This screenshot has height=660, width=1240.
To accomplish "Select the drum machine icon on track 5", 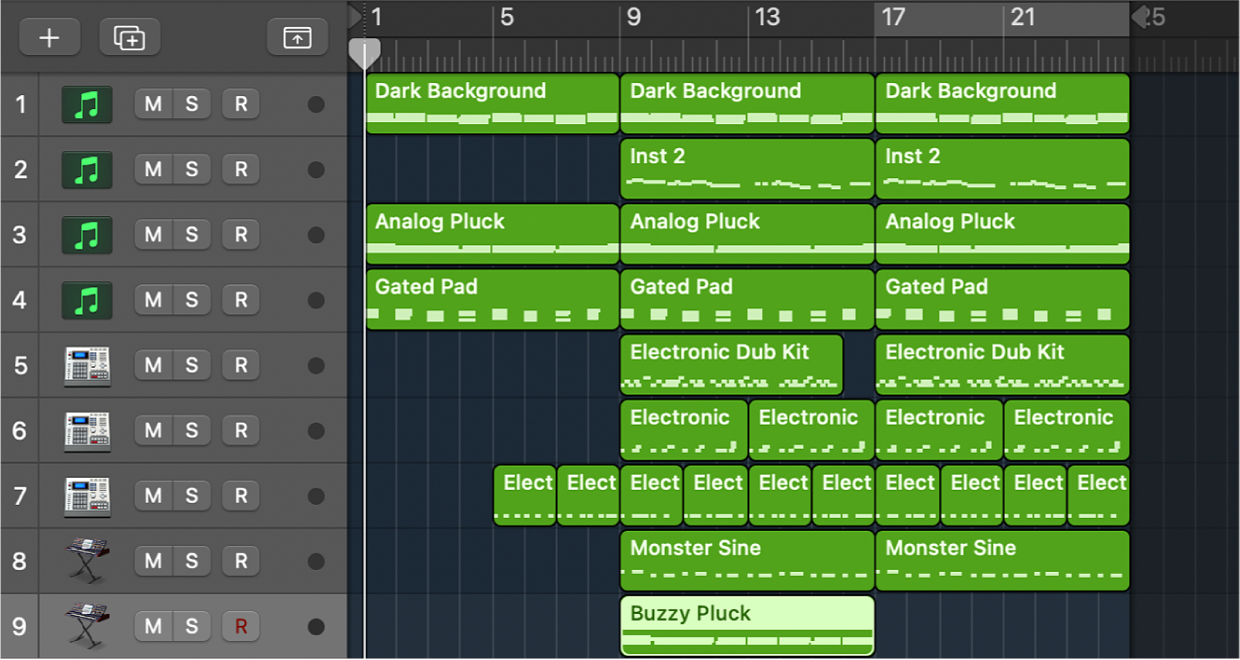I will [x=85, y=365].
